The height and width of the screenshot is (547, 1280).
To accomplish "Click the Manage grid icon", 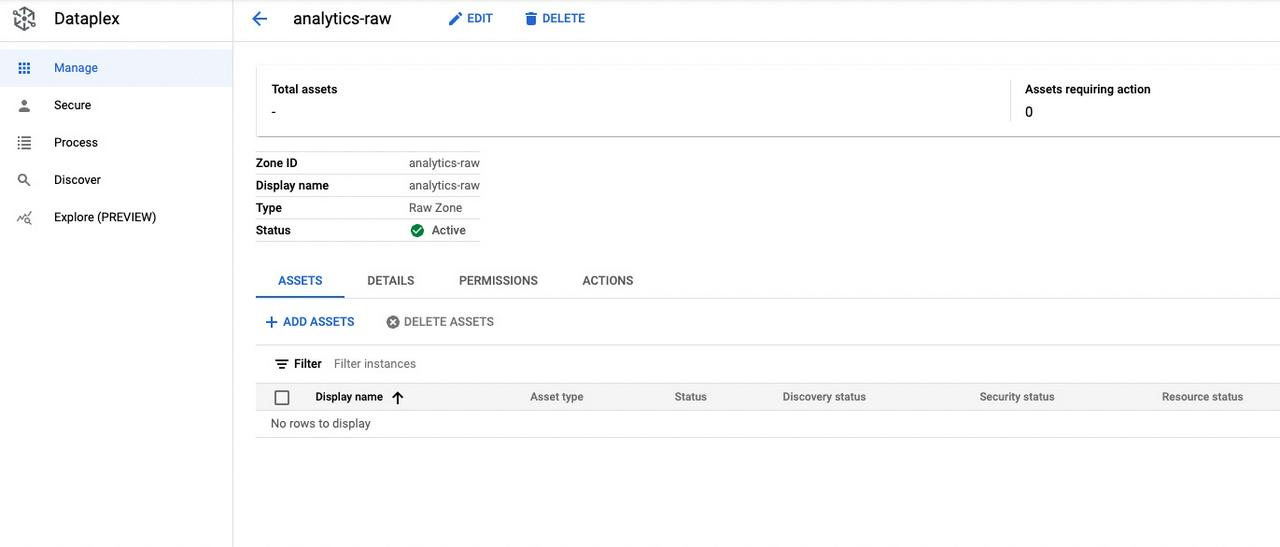I will 25,68.
